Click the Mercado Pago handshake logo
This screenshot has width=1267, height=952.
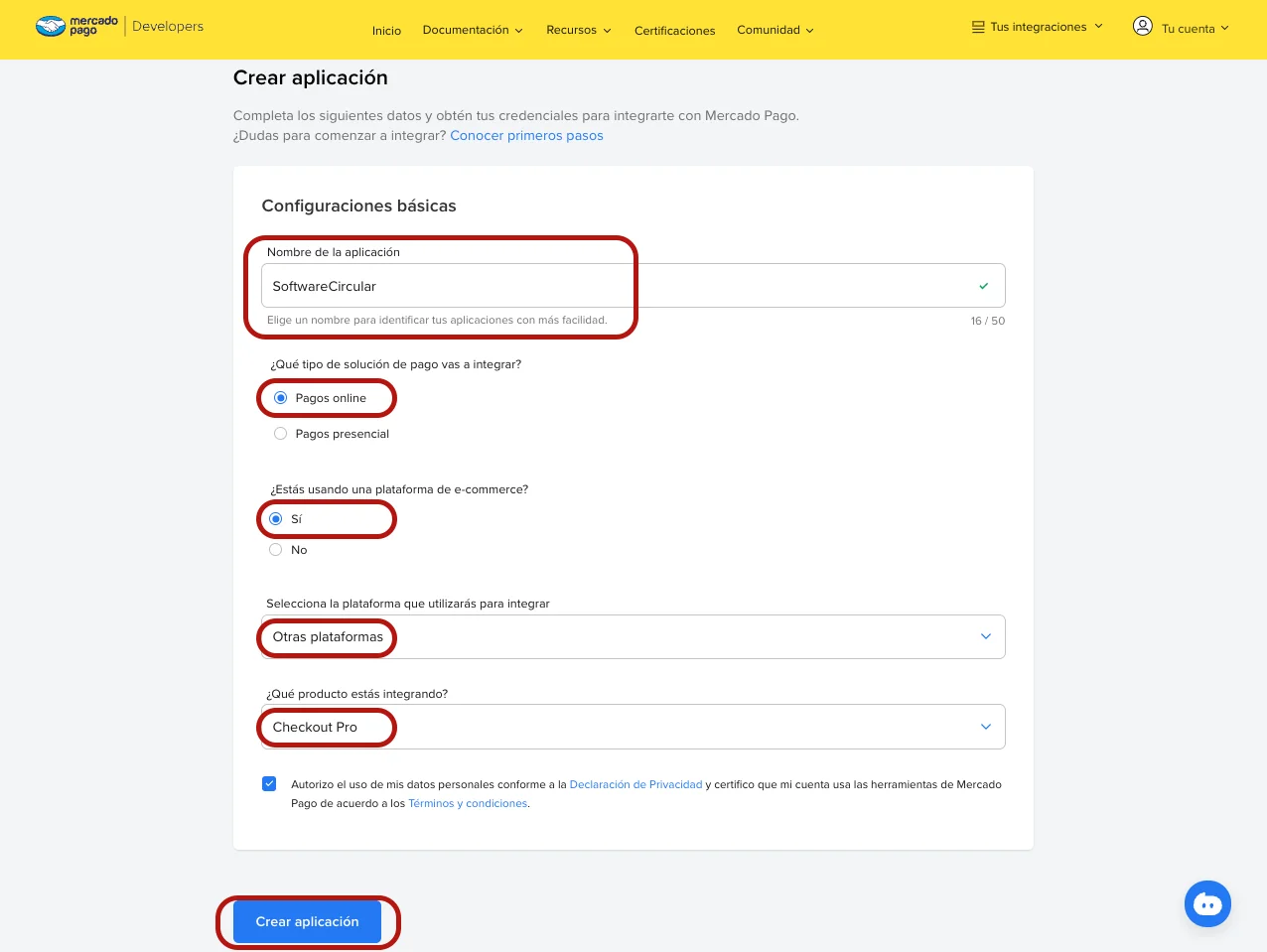pyautogui.click(x=51, y=27)
